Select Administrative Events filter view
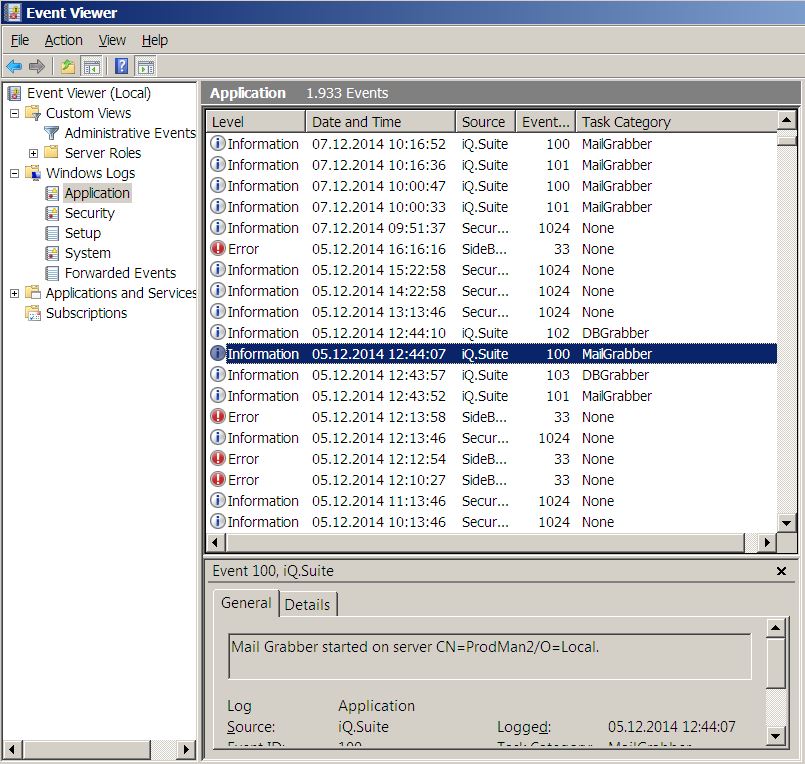805x764 pixels. tap(130, 133)
